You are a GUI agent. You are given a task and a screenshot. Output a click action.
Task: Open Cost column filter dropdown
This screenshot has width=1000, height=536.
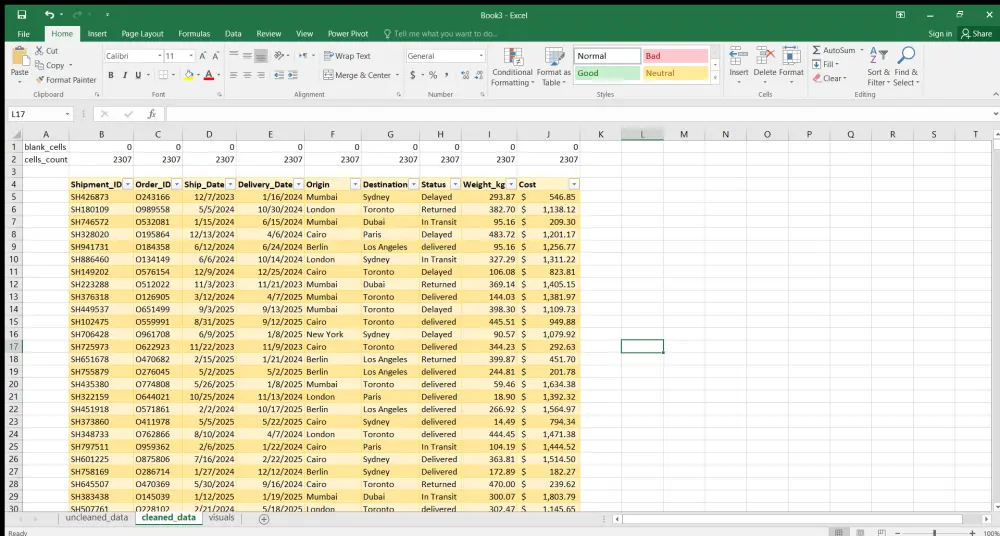coord(574,184)
